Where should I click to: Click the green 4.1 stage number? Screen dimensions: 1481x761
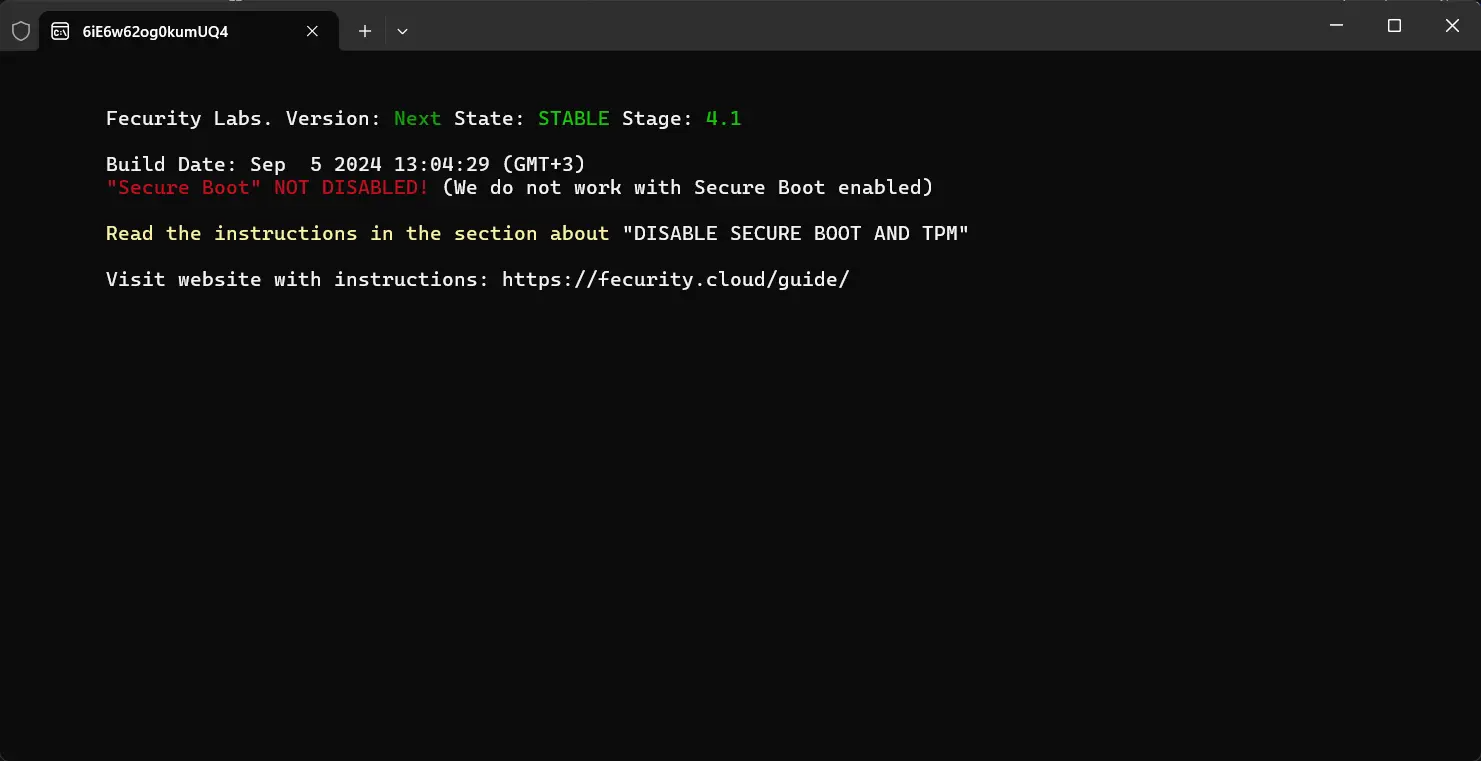pyautogui.click(x=723, y=118)
